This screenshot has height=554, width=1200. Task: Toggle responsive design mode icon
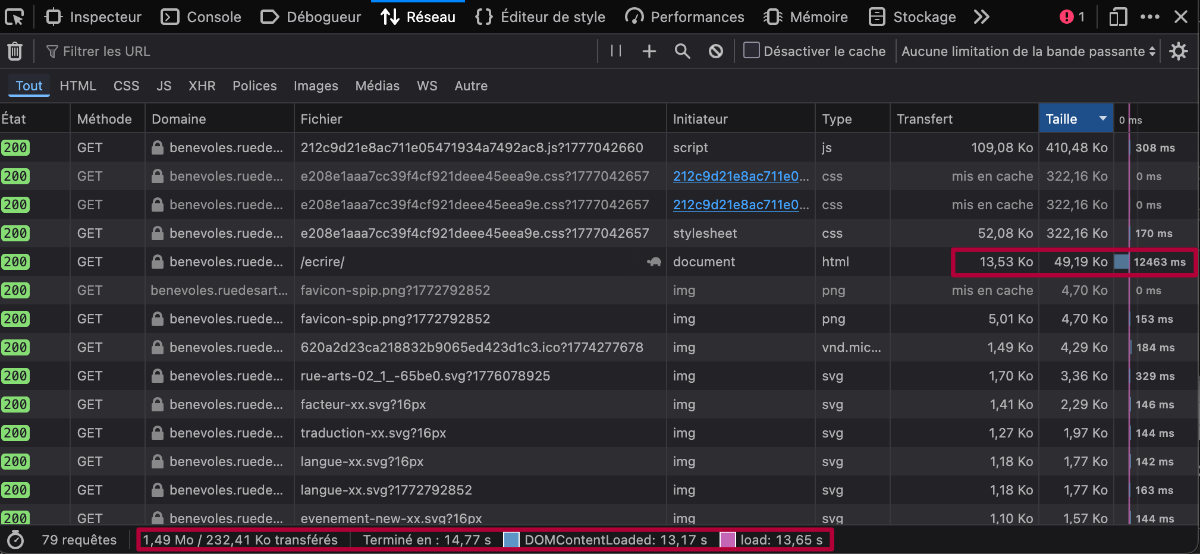[x=1118, y=17]
